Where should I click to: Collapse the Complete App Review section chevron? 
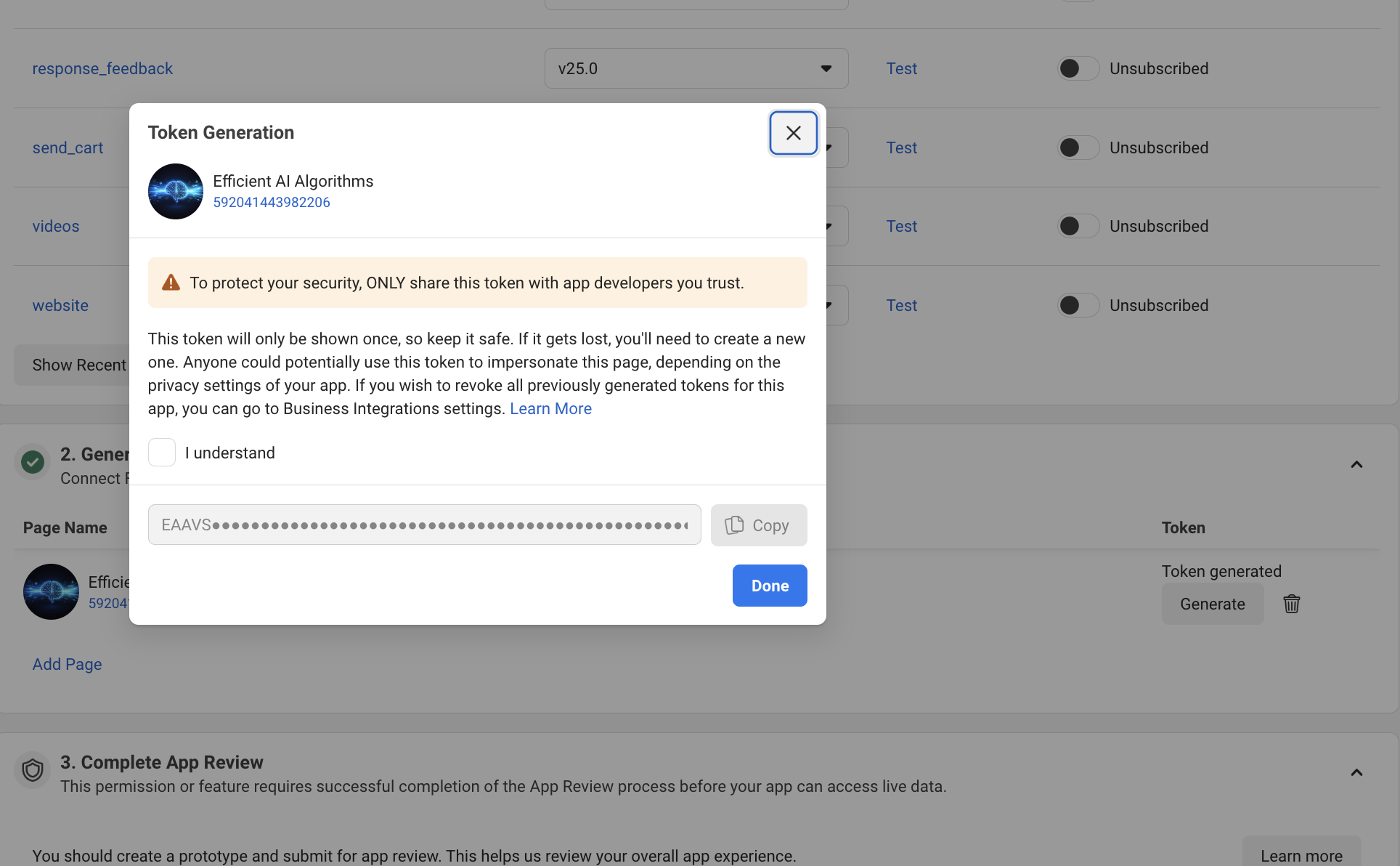[x=1356, y=772]
